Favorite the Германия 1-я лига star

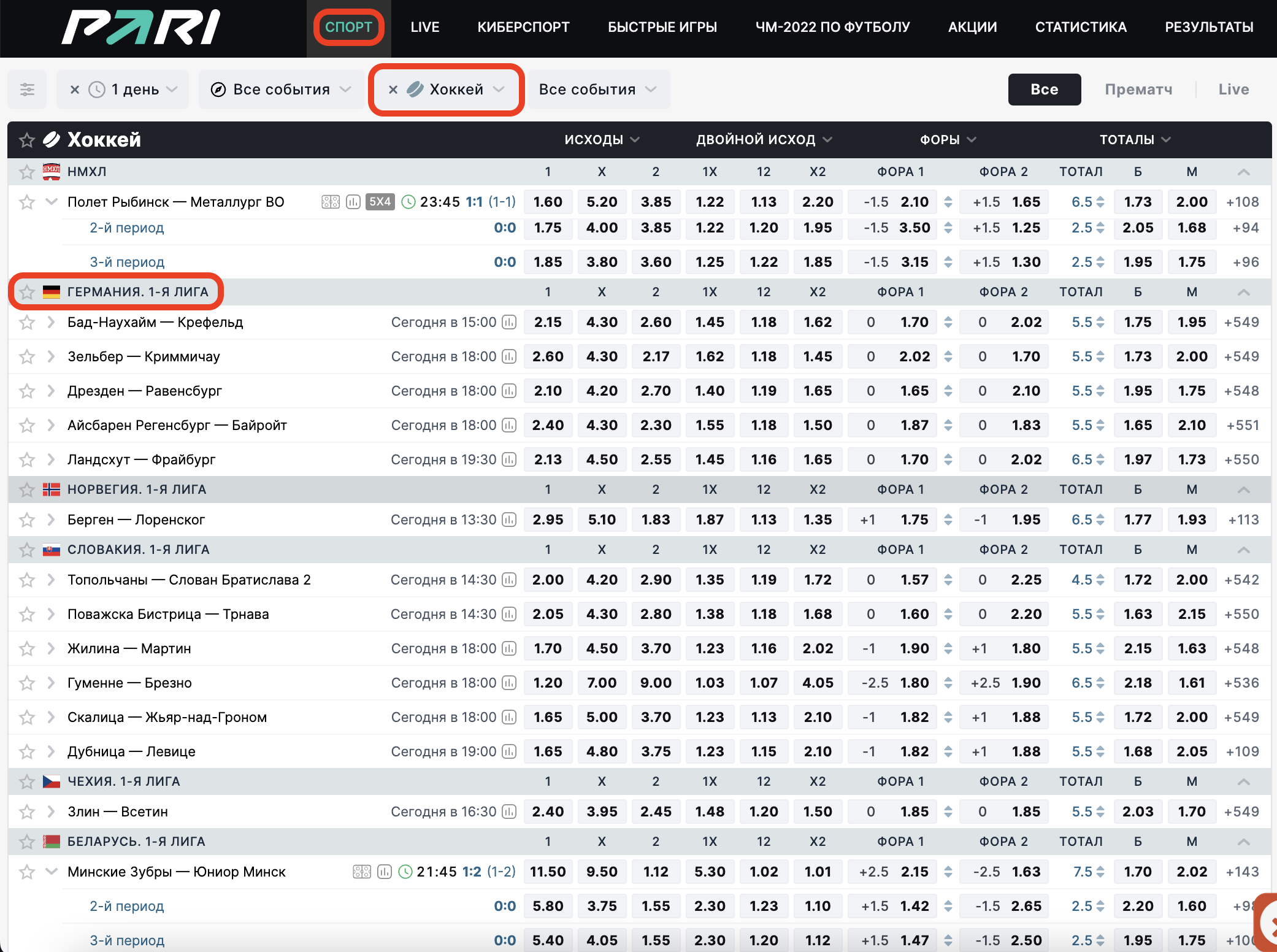(26, 292)
